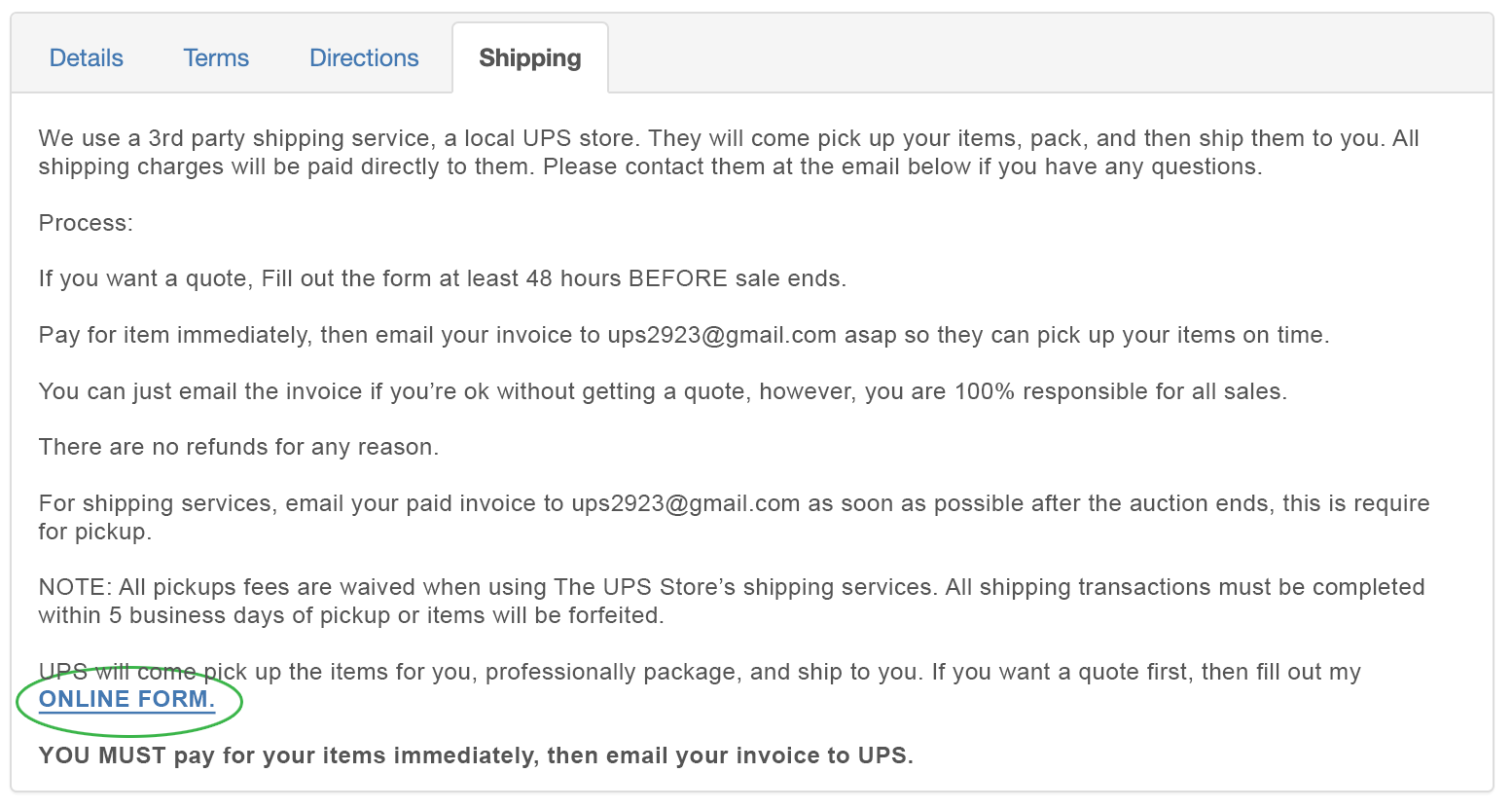
Task: Open the ONLINE FORM link
Action: (126, 699)
